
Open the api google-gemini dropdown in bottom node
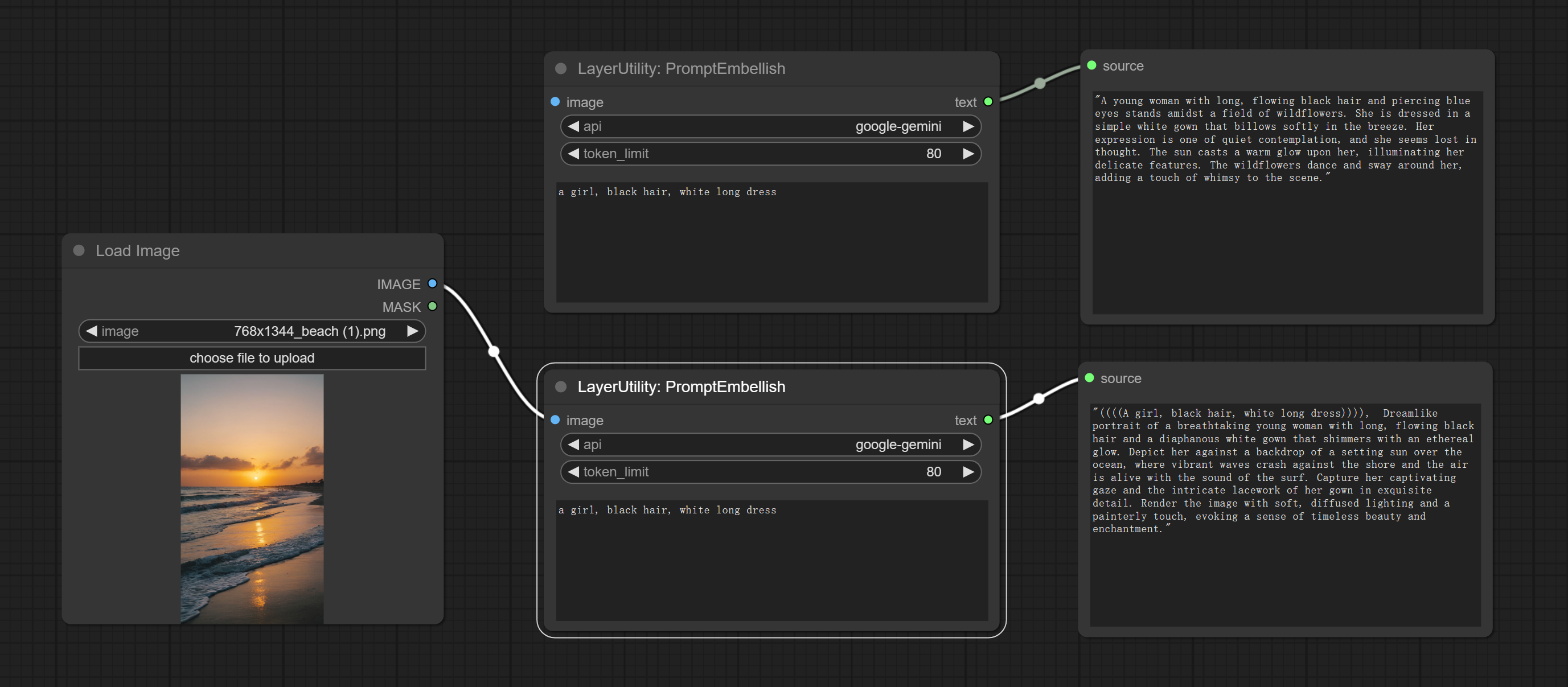click(770, 445)
